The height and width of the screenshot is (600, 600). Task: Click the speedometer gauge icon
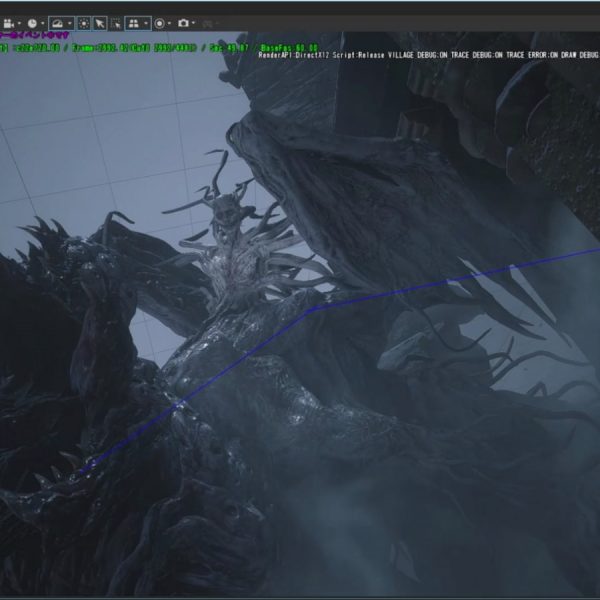pos(57,23)
